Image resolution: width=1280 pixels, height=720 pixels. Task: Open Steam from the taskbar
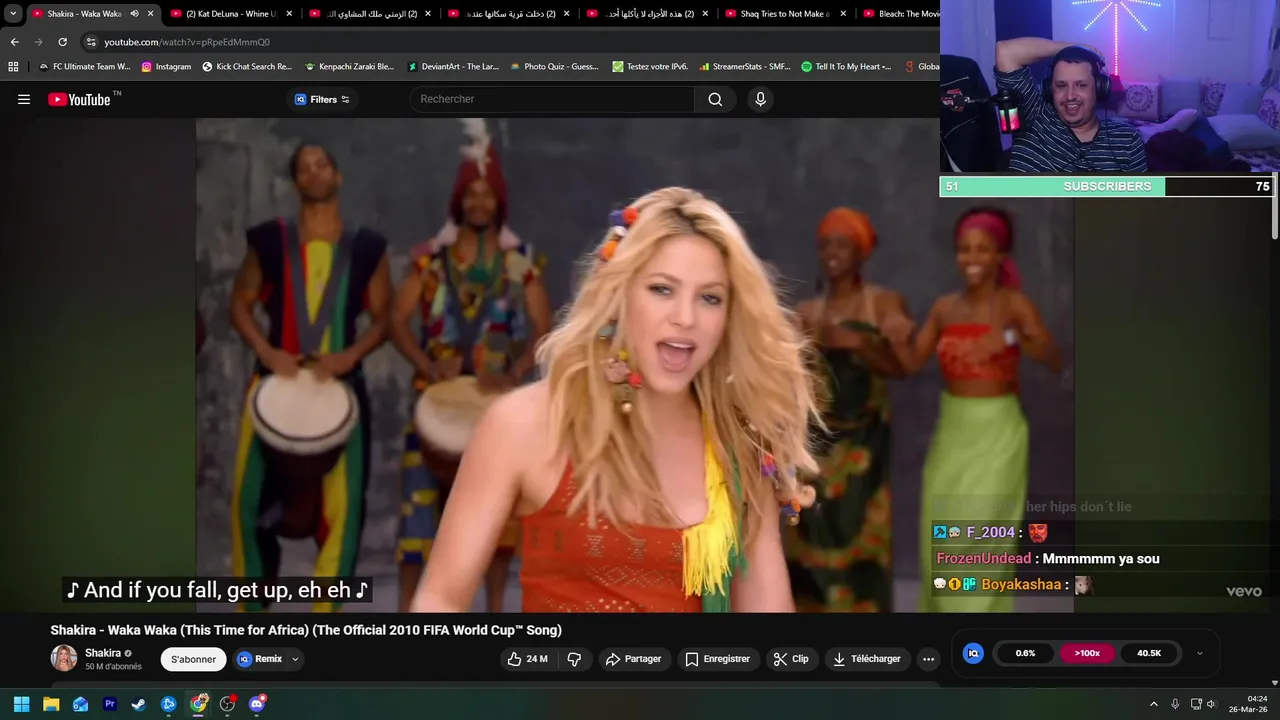[x=139, y=704]
